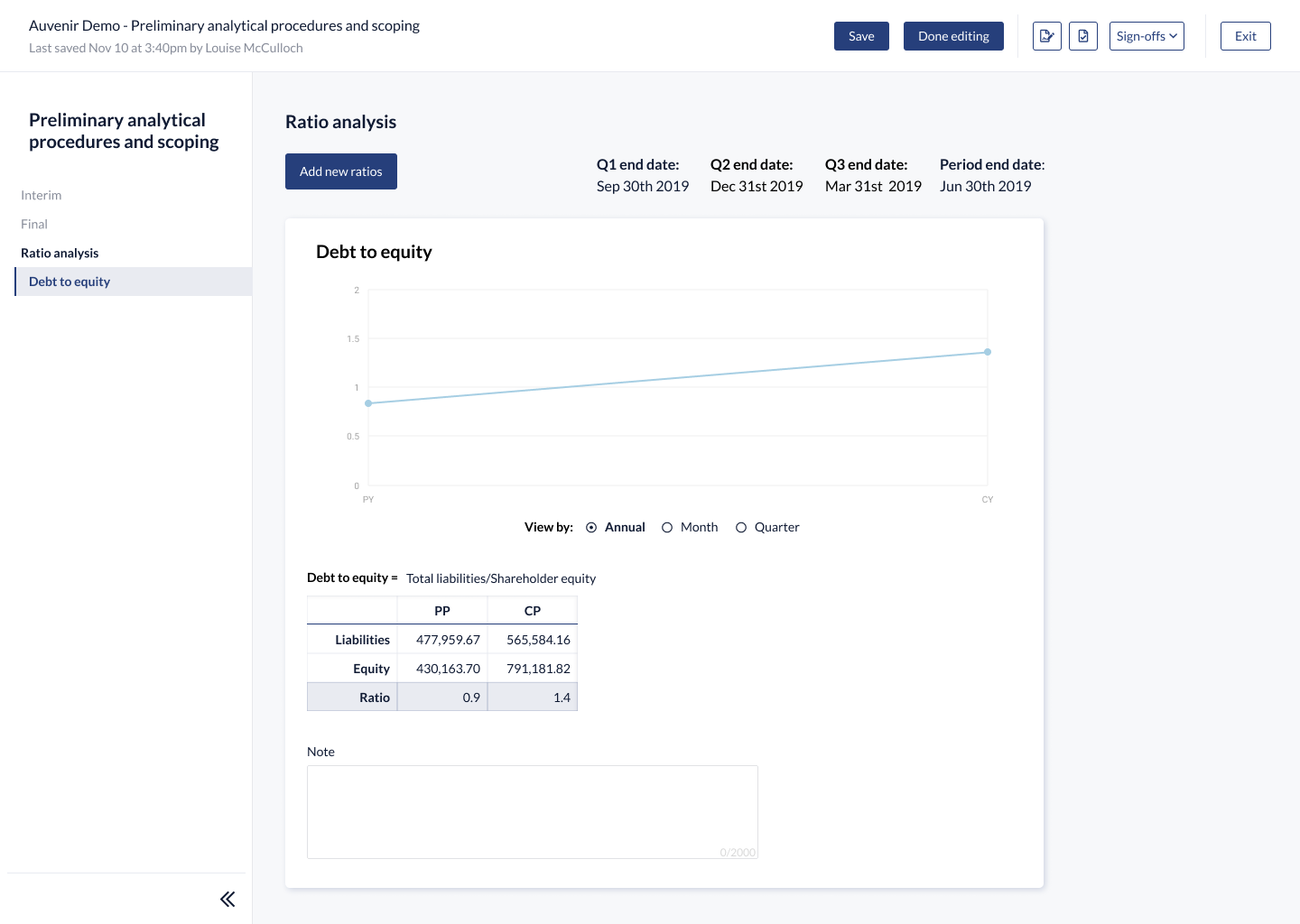Image resolution: width=1300 pixels, height=924 pixels.
Task: Click the Q2 end date Dec 31st 2019
Action: click(757, 186)
